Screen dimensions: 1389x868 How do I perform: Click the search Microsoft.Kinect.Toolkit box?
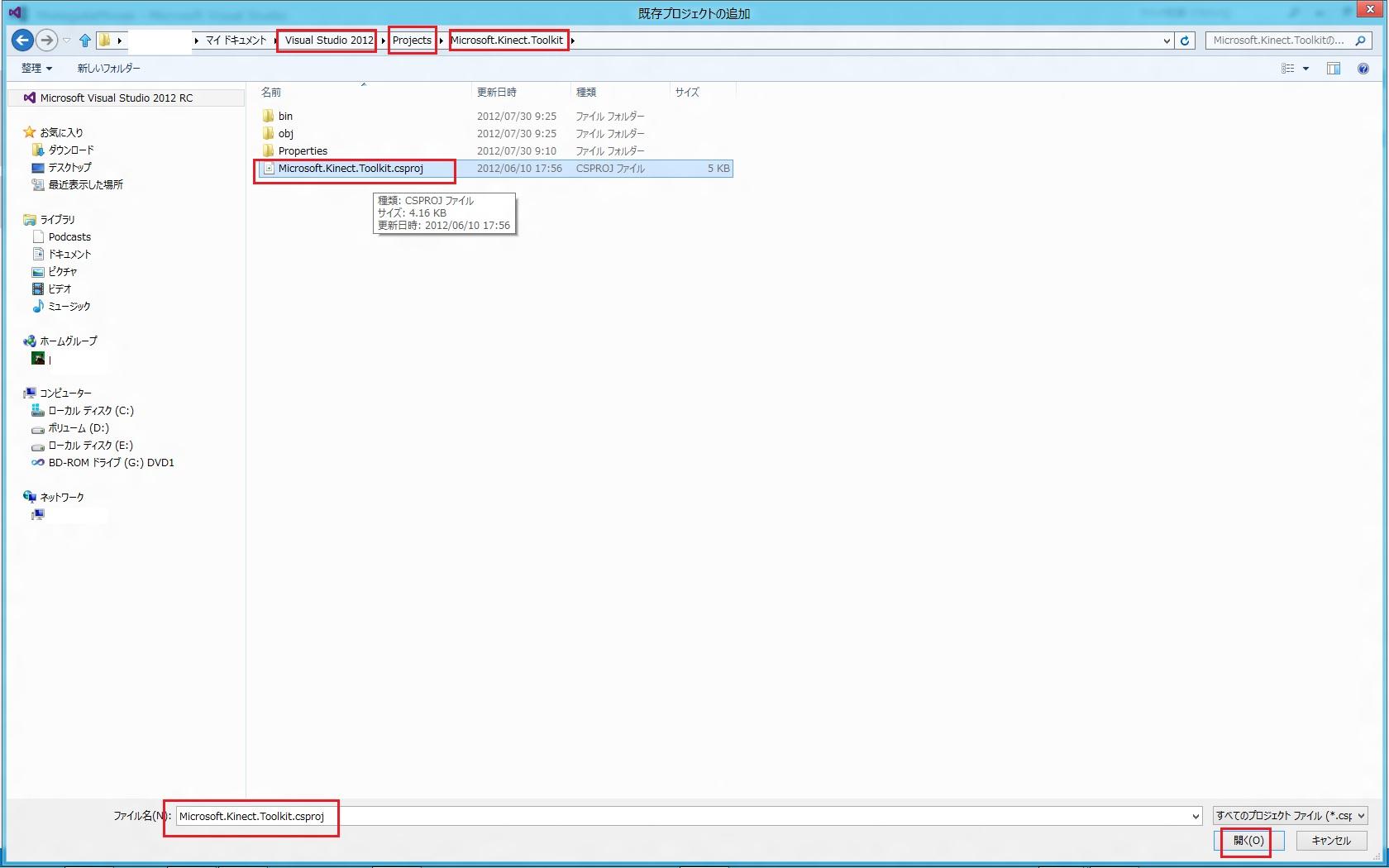point(1288,41)
